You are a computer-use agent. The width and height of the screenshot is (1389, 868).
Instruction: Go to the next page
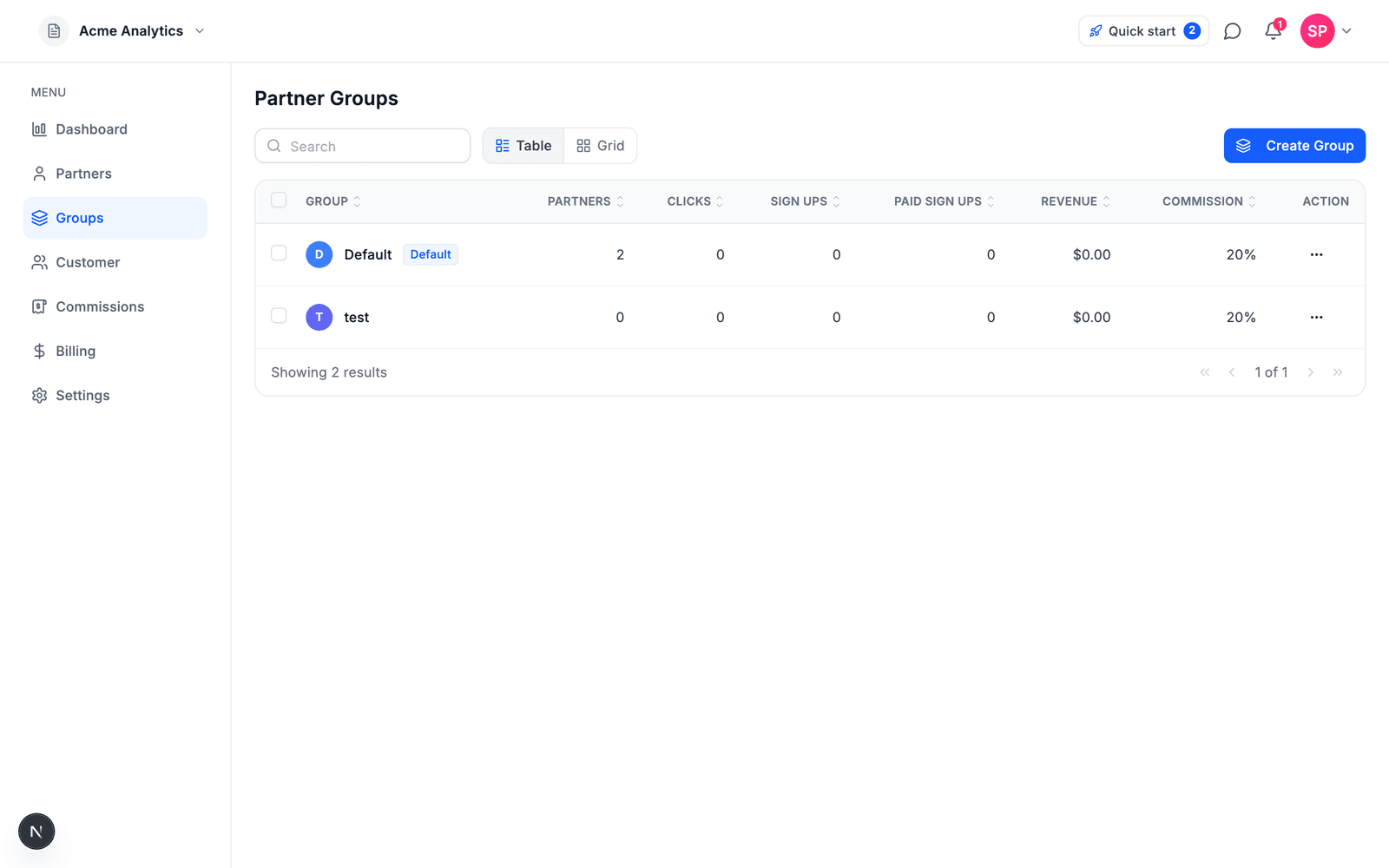click(x=1311, y=372)
